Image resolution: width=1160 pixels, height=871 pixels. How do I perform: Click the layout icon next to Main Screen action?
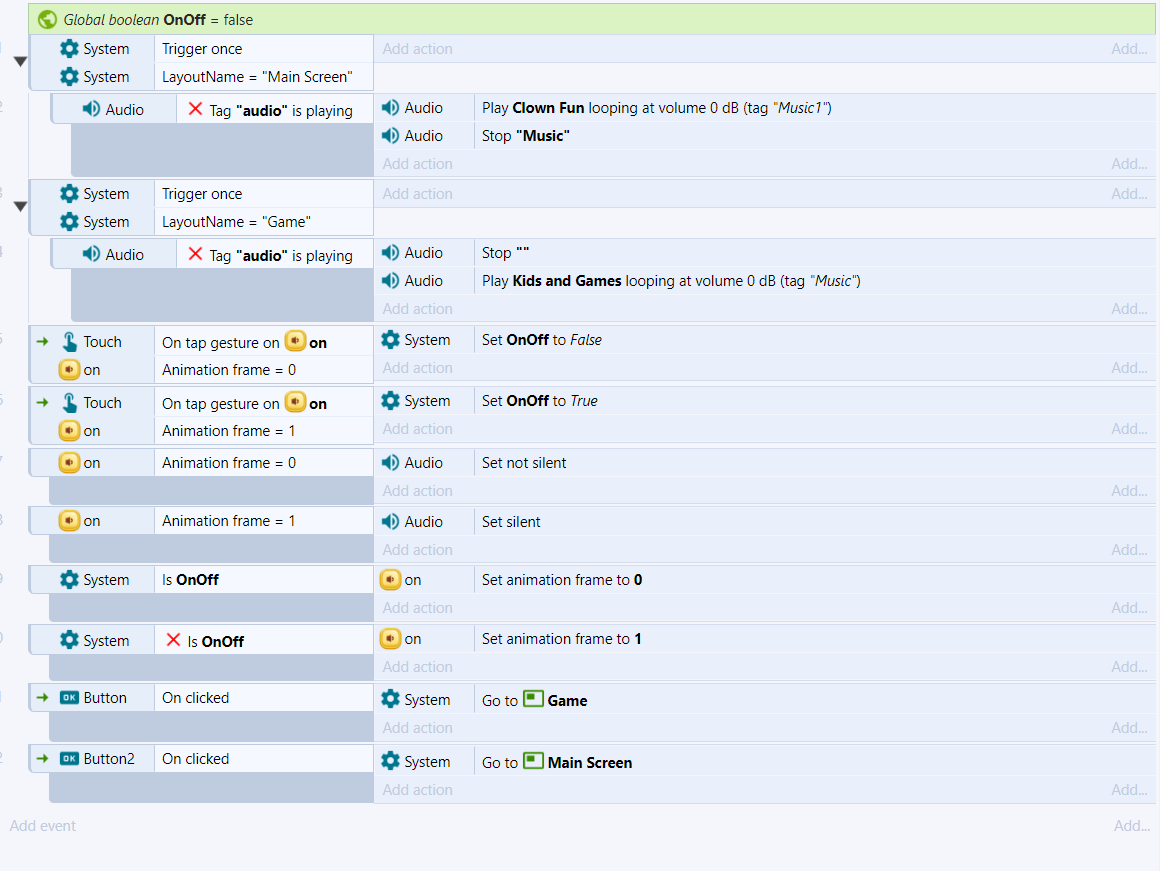coord(534,762)
